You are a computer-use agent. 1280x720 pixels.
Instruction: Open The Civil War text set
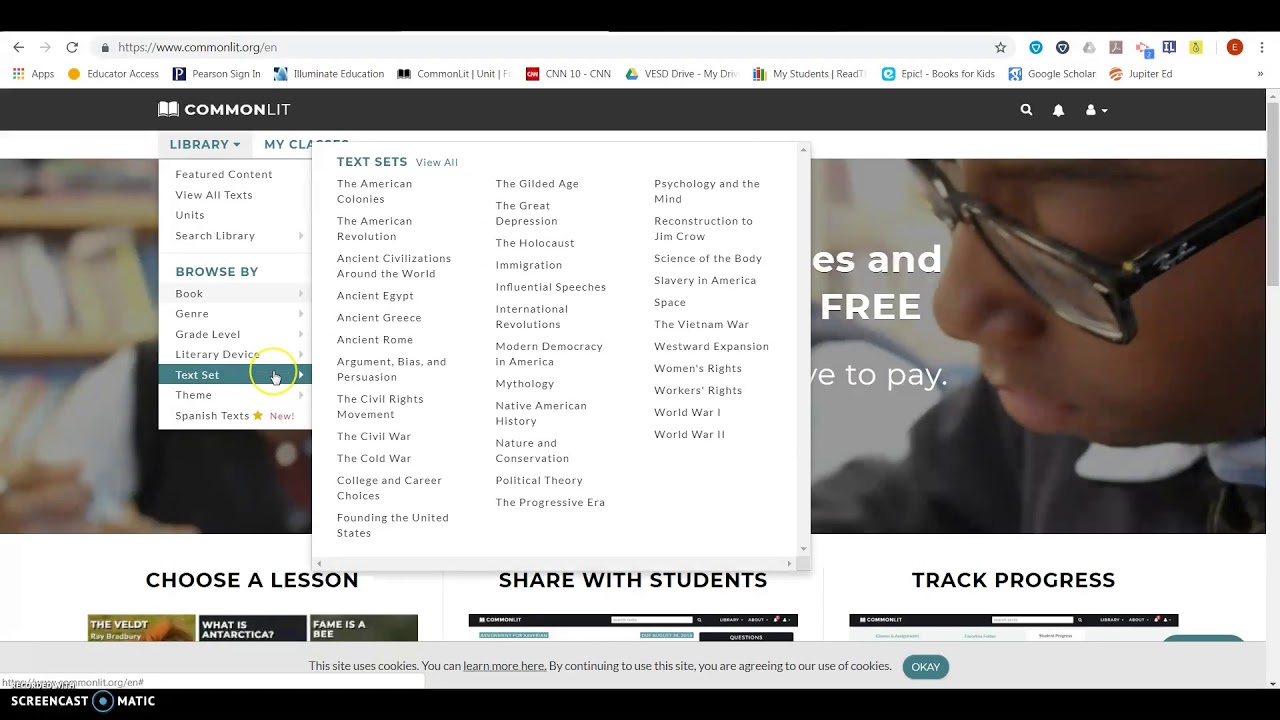(374, 437)
